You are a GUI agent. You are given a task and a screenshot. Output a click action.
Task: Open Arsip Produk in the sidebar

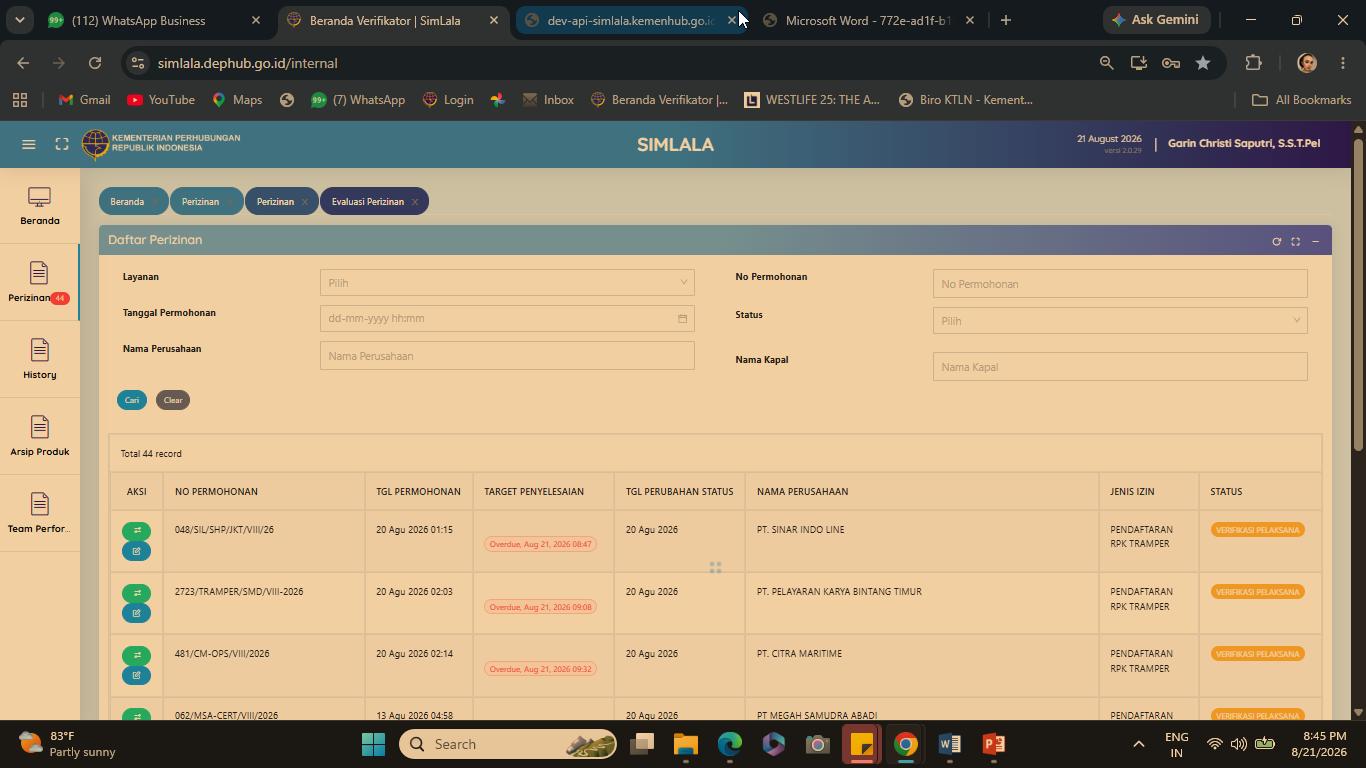[40, 437]
